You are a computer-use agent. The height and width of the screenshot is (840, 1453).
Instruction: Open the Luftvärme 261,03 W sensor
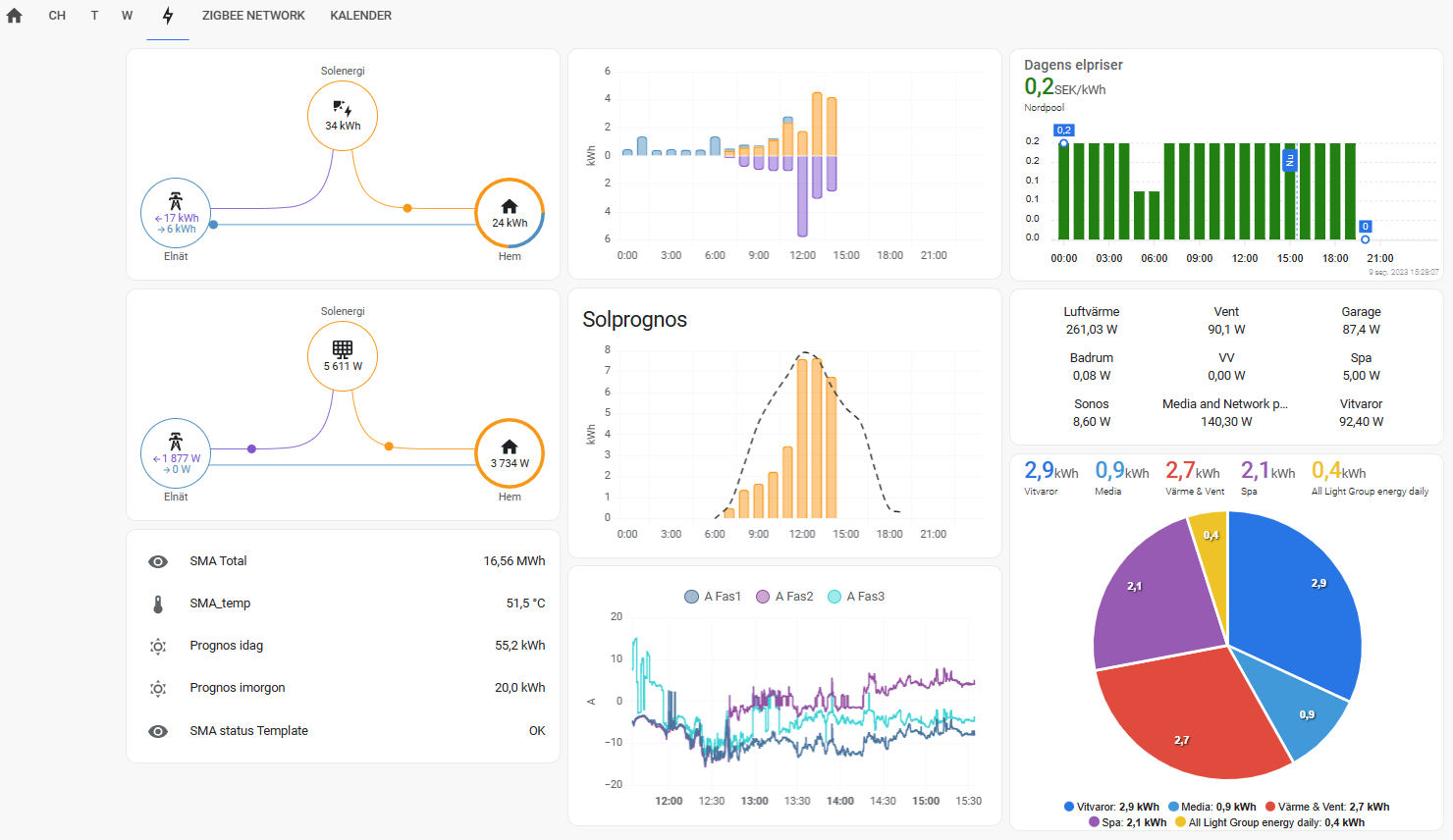pos(1092,321)
